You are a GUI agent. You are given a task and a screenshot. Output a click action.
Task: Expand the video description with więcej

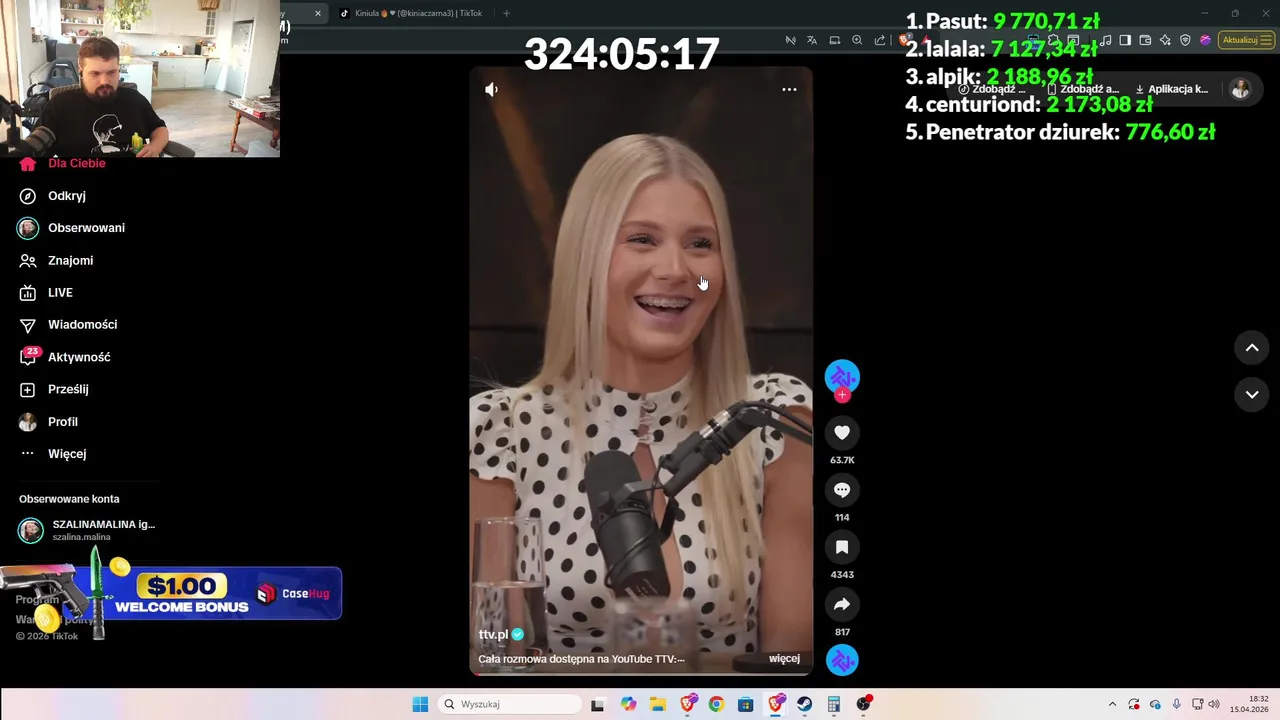coord(784,659)
